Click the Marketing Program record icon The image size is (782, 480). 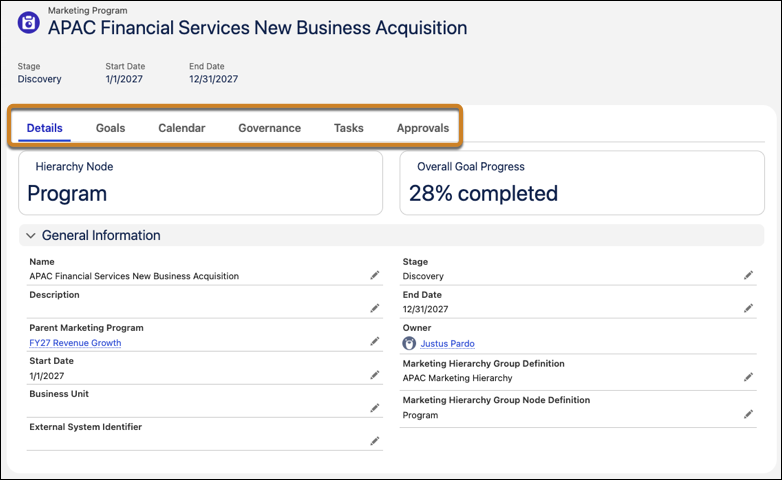coord(28,22)
